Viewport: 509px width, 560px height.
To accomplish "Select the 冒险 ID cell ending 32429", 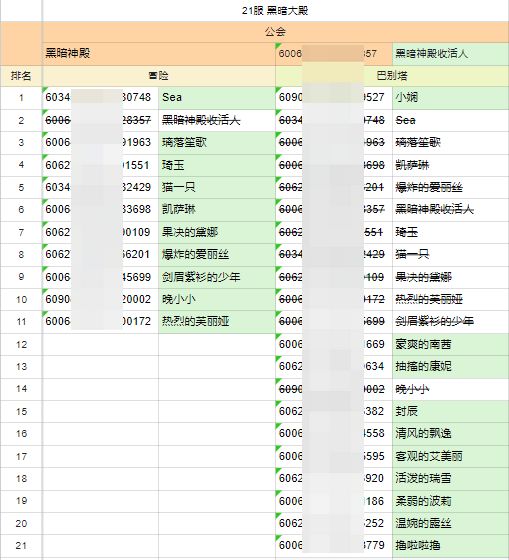I will coord(100,187).
